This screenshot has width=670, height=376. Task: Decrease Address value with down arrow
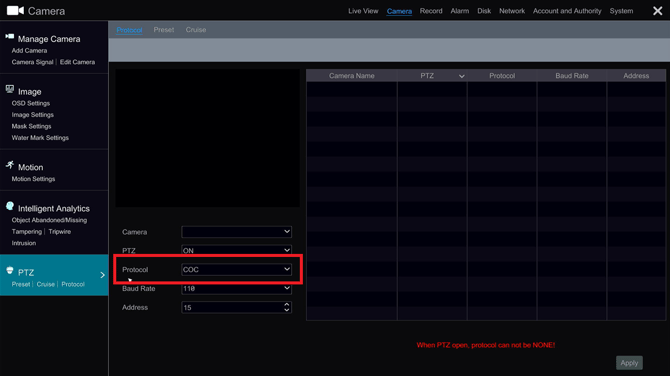point(287,310)
